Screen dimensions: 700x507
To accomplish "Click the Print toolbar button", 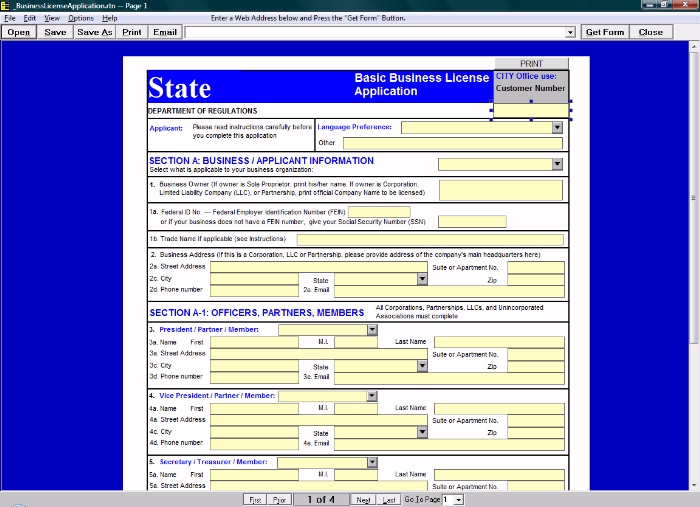I will click(132, 32).
